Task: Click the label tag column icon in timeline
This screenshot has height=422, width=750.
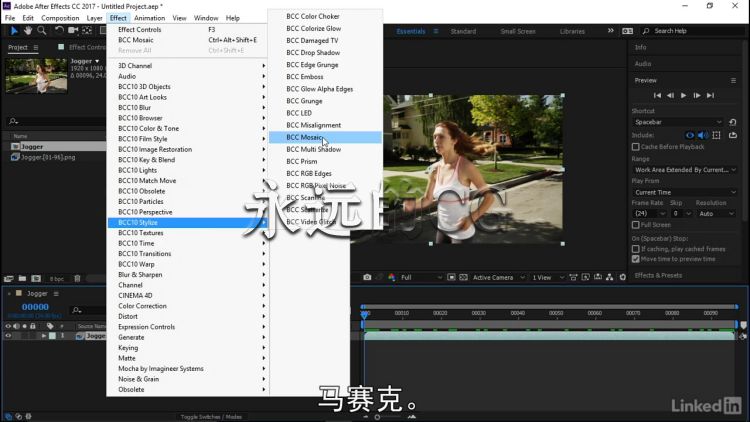Action: coord(50,326)
